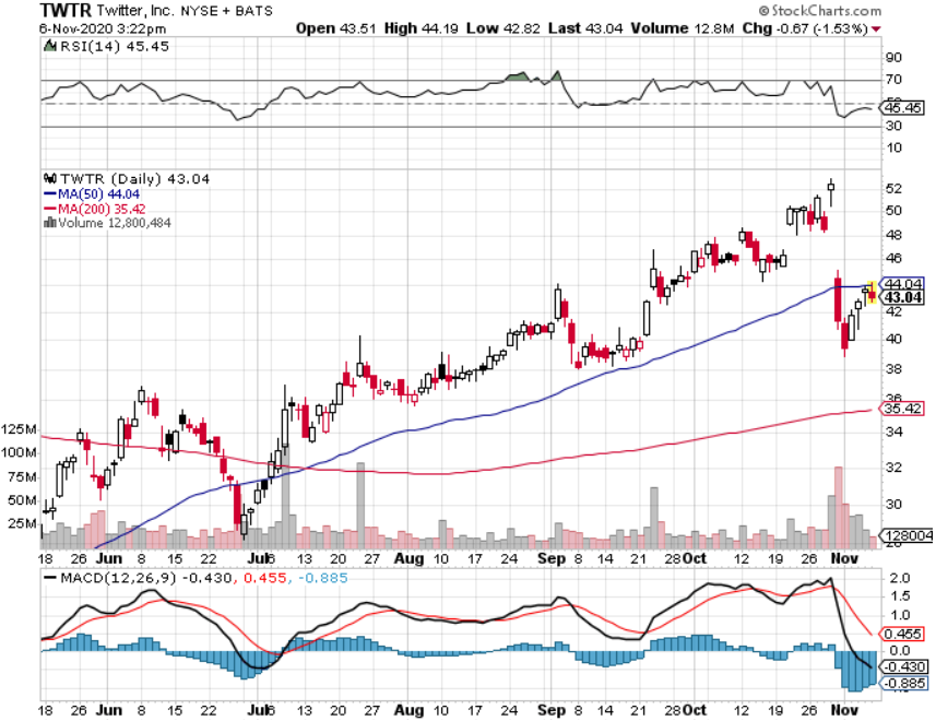The image size is (936, 720).
Task: Click the 2.0 MACD axis label
Action: tap(899, 578)
